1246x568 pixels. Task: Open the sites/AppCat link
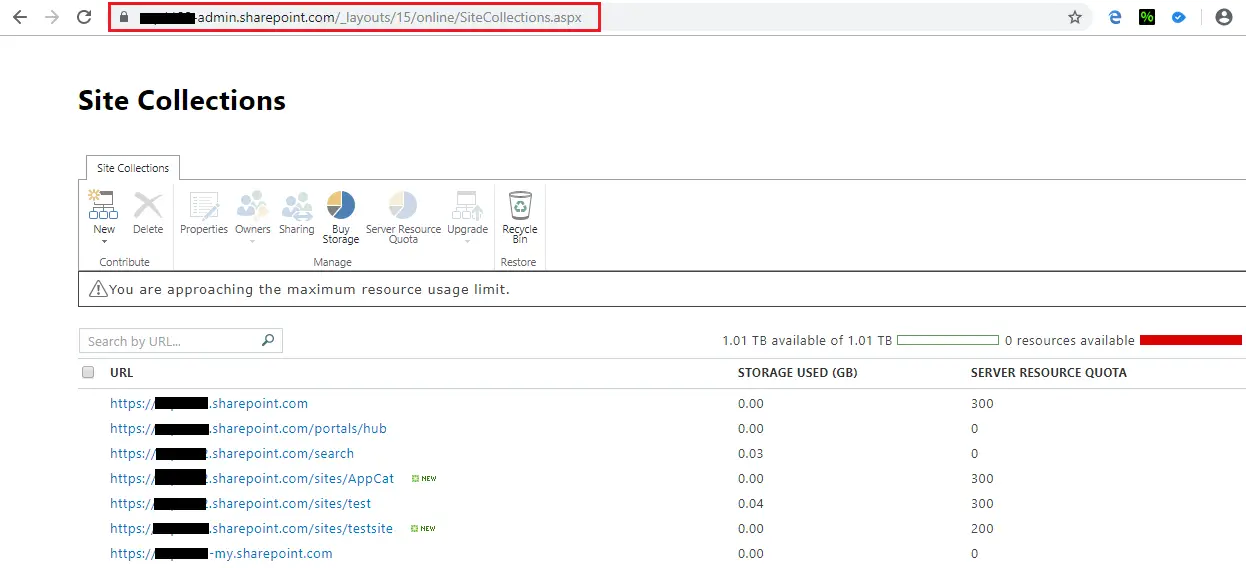pyautogui.click(x=252, y=478)
